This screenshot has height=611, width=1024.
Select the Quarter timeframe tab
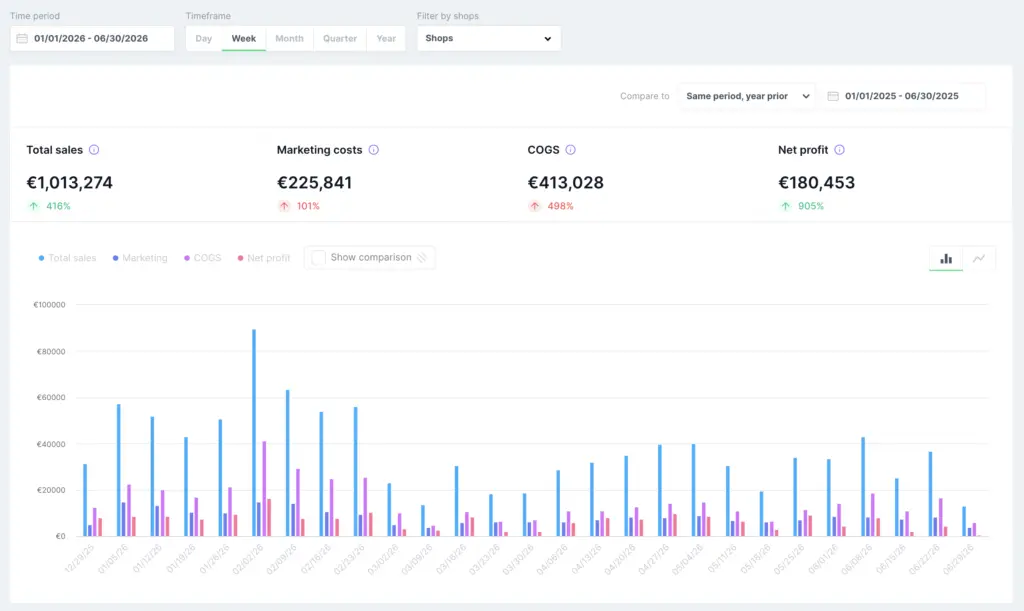(x=340, y=39)
